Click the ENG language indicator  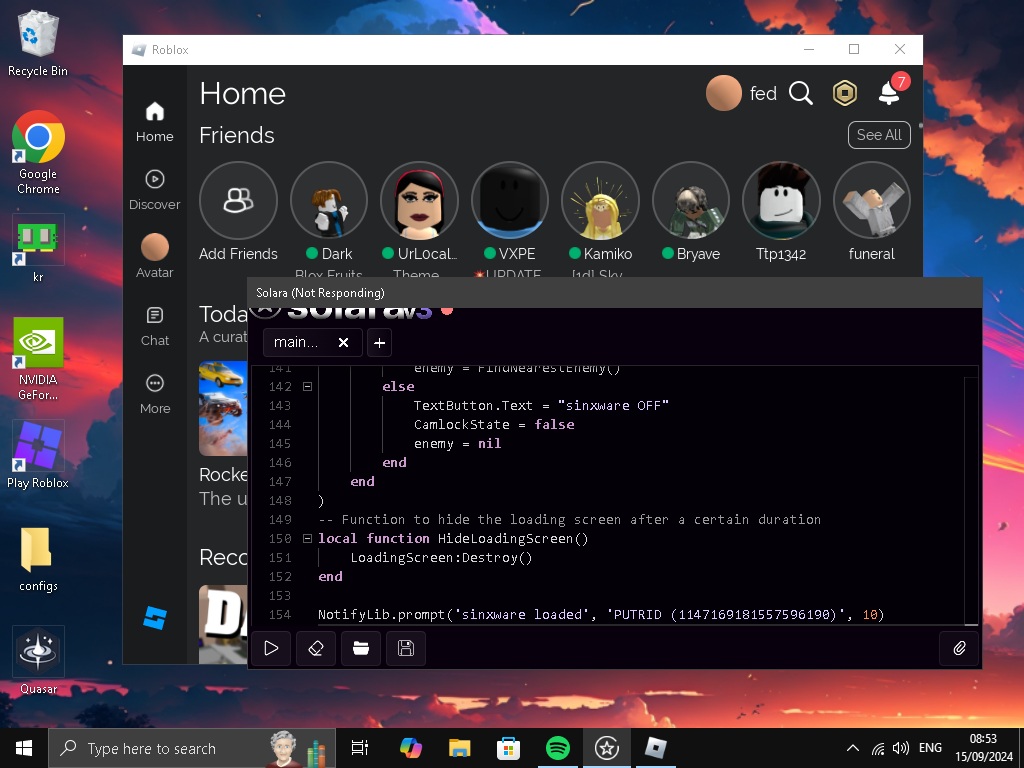point(930,748)
